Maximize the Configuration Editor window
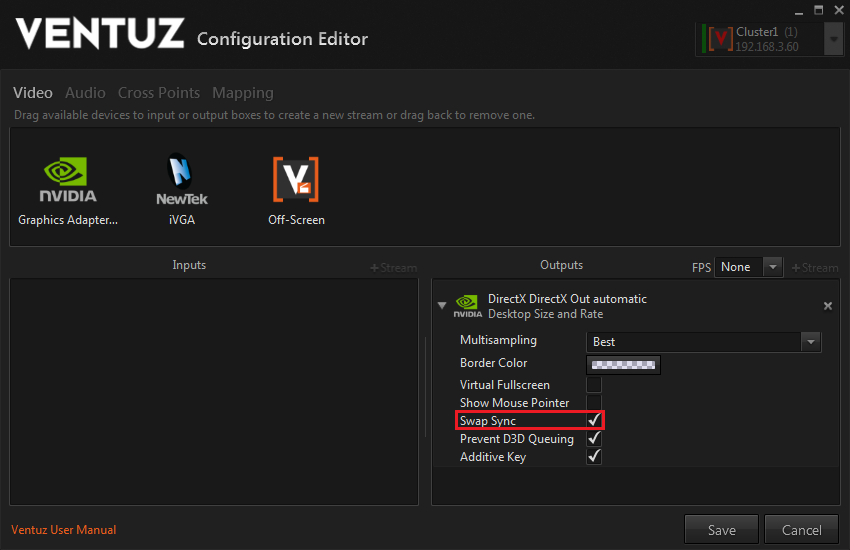Screen dimensions: 850x550 pos(818,10)
